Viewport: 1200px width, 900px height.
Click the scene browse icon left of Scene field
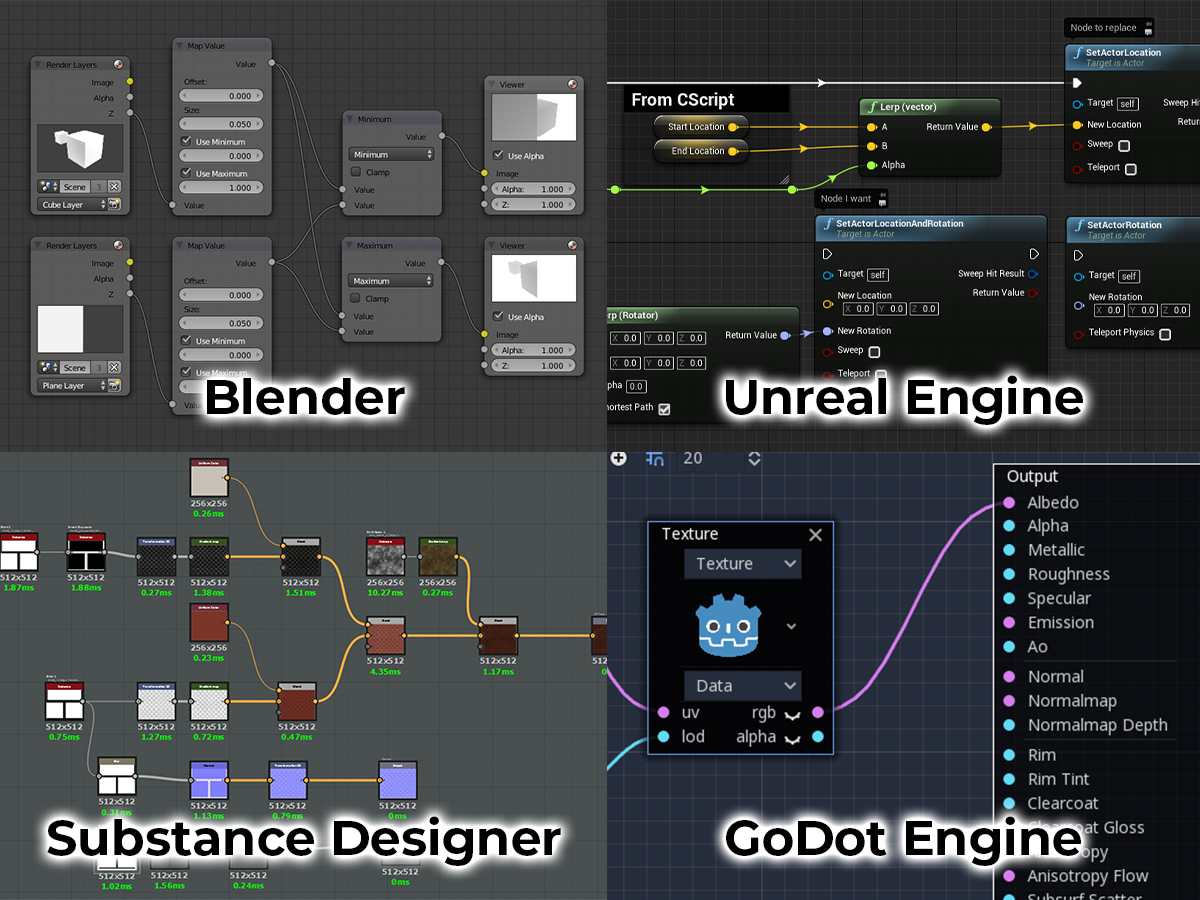(45, 186)
